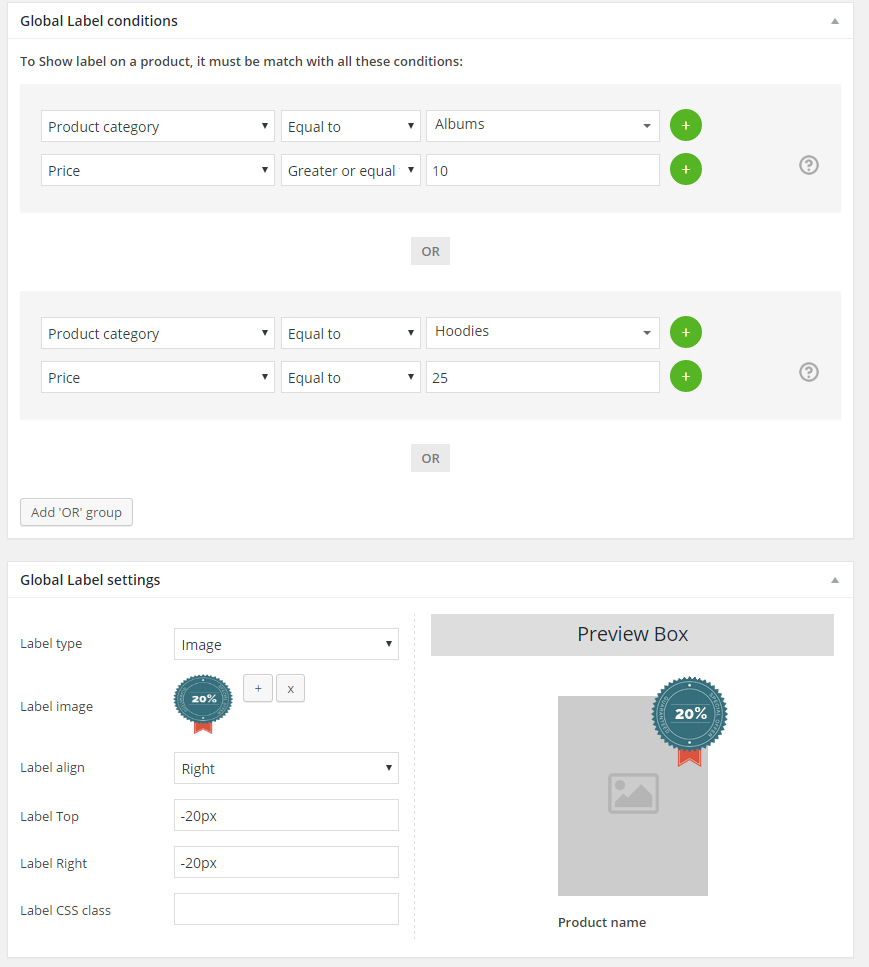Open the Hoodies value dropdown
The width and height of the screenshot is (869, 967).
point(543,333)
